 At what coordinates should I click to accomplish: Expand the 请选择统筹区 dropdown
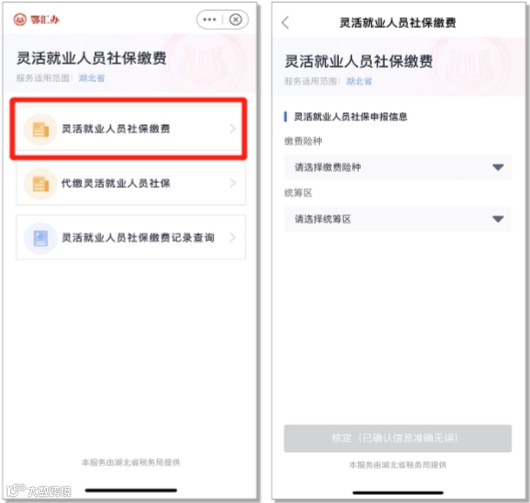click(398, 219)
